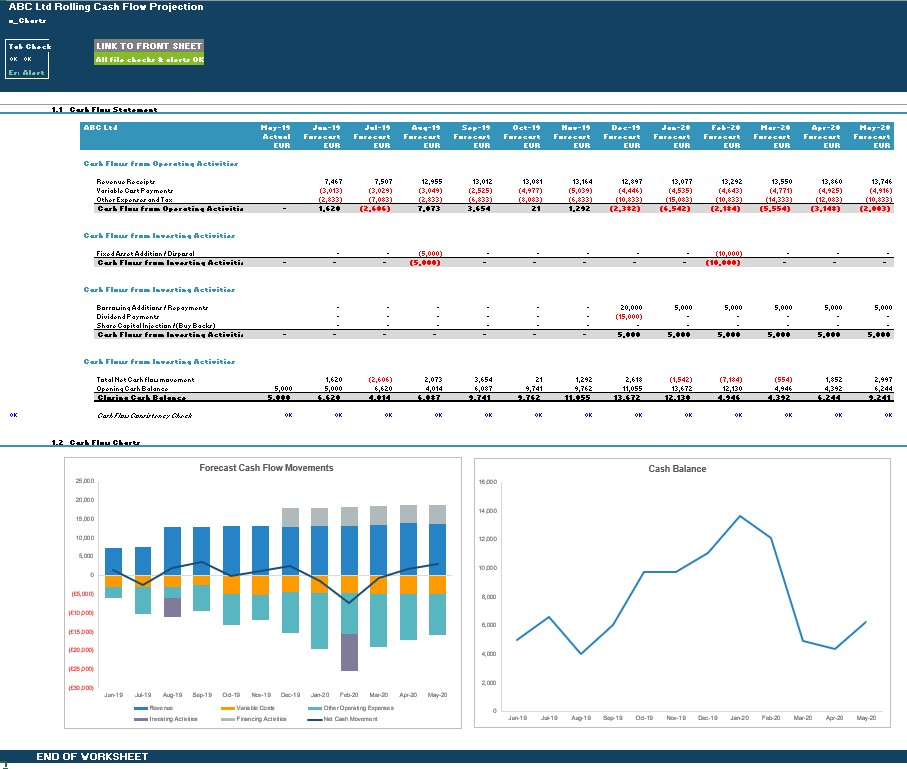Click the Investing Activities legend marker
This screenshot has height=769, width=907.
pyautogui.click(x=141, y=719)
